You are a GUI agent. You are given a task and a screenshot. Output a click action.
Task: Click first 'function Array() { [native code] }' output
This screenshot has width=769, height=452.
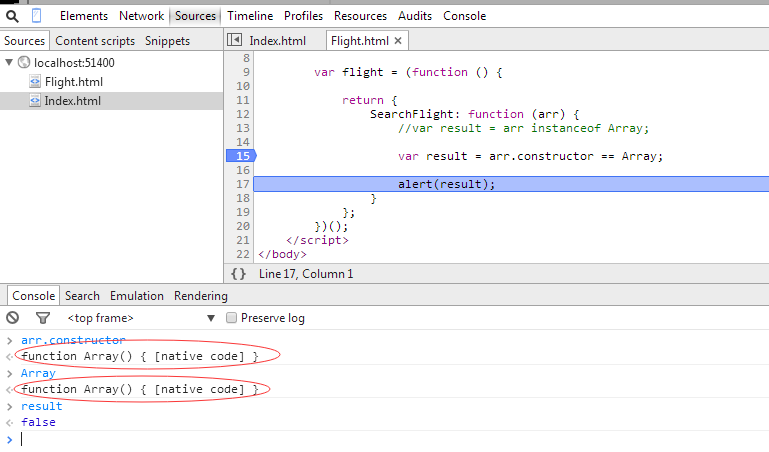click(x=140, y=356)
